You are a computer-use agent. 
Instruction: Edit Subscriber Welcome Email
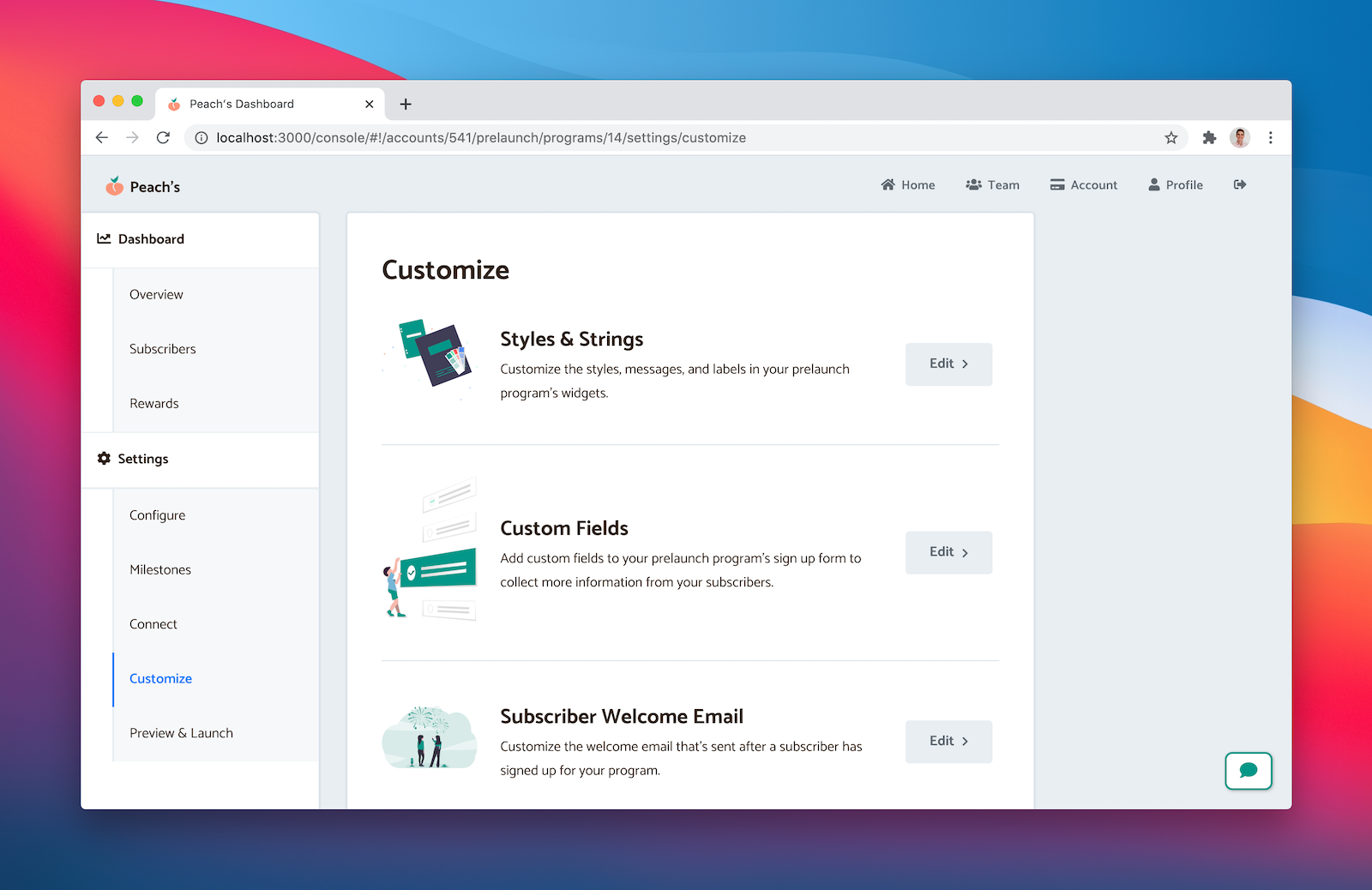coord(948,741)
